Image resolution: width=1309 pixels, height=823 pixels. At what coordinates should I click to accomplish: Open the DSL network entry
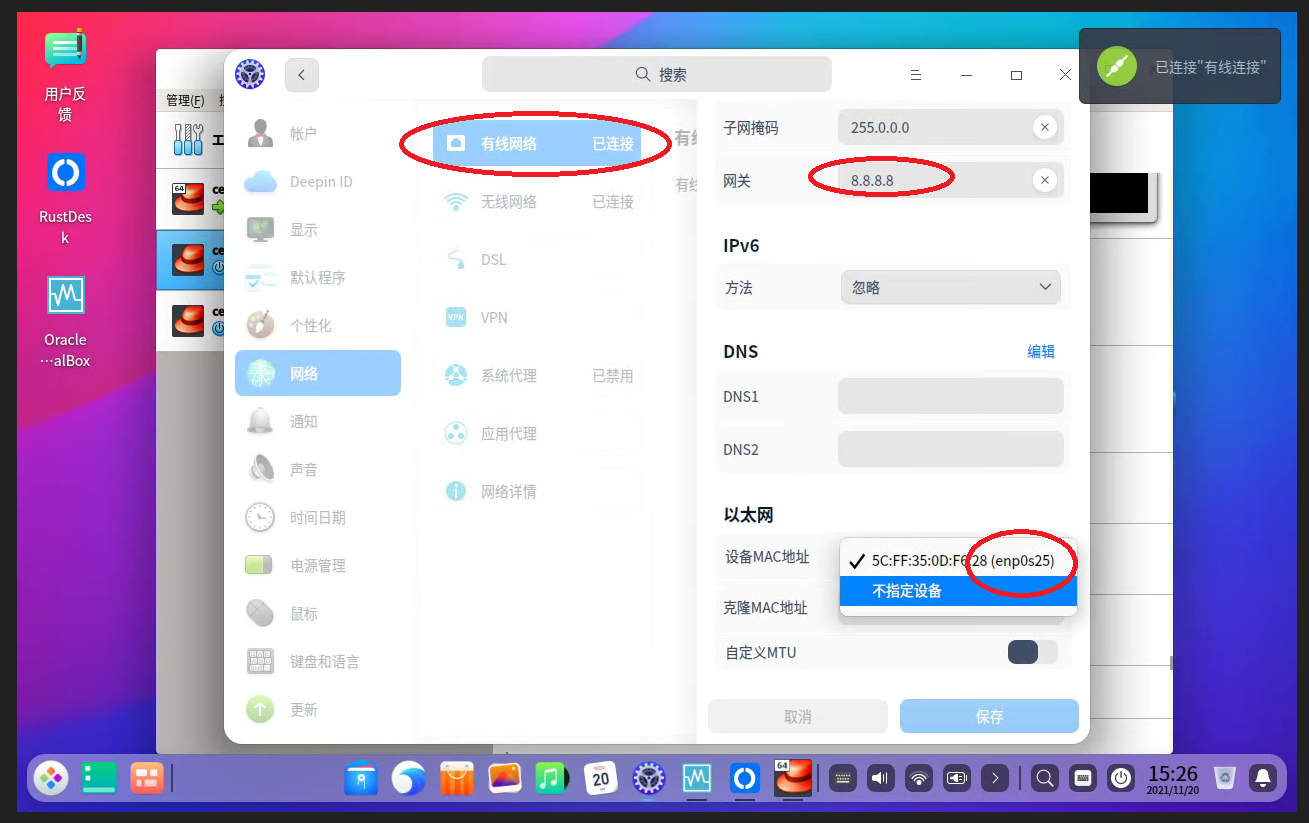coord(538,259)
